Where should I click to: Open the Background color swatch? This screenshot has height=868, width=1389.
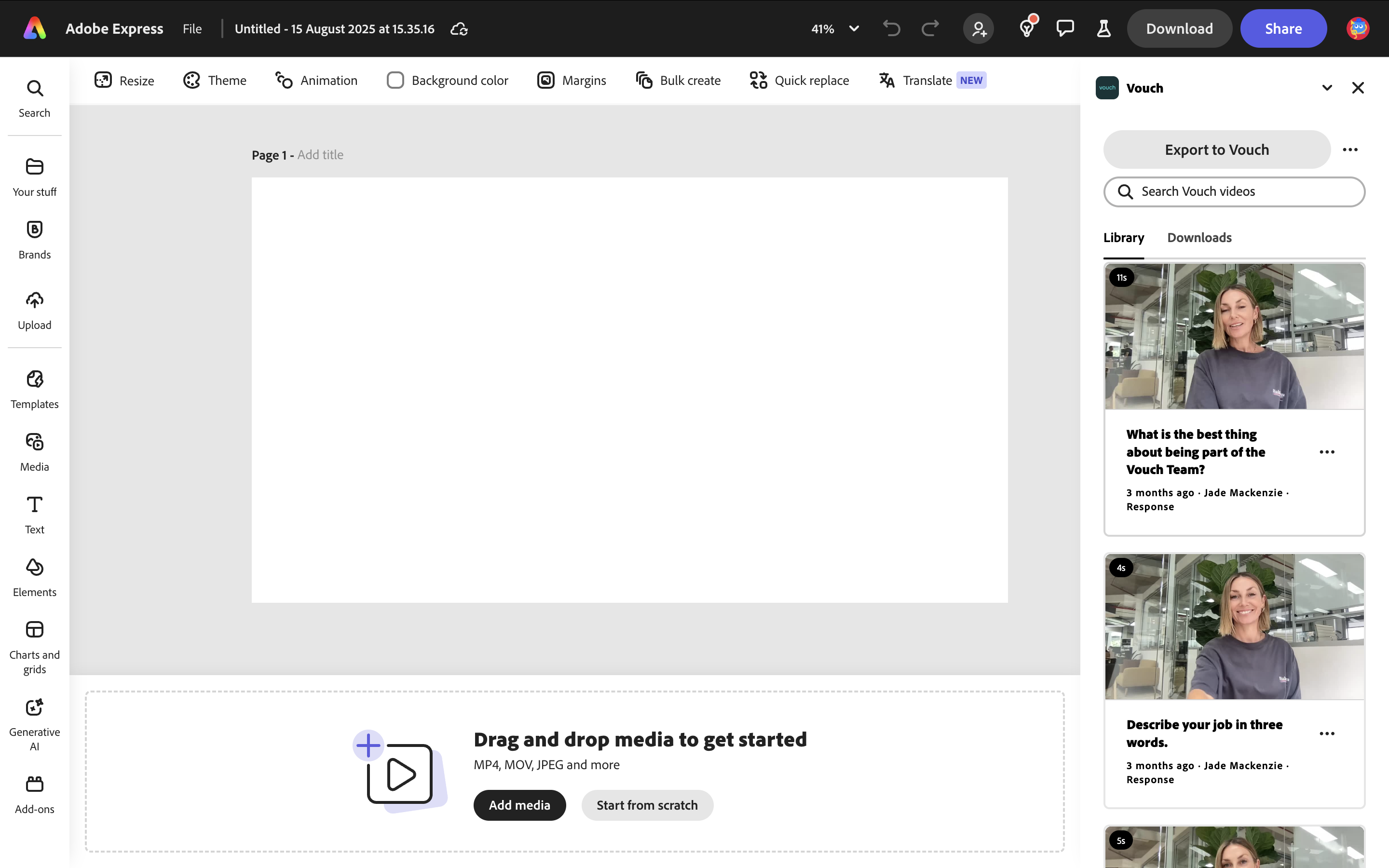[x=395, y=81]
